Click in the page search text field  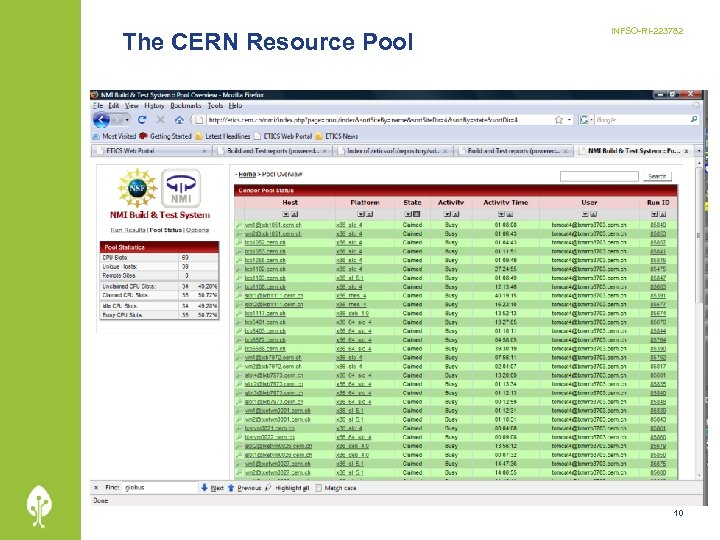click(x=599, y=176)
